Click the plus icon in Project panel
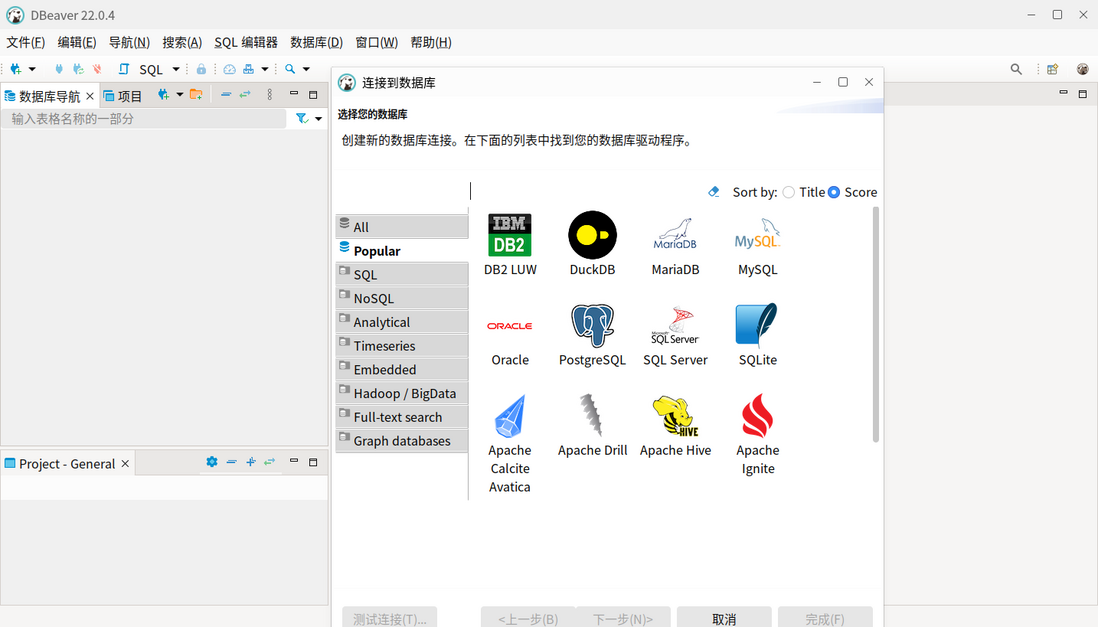 point(251,462)
